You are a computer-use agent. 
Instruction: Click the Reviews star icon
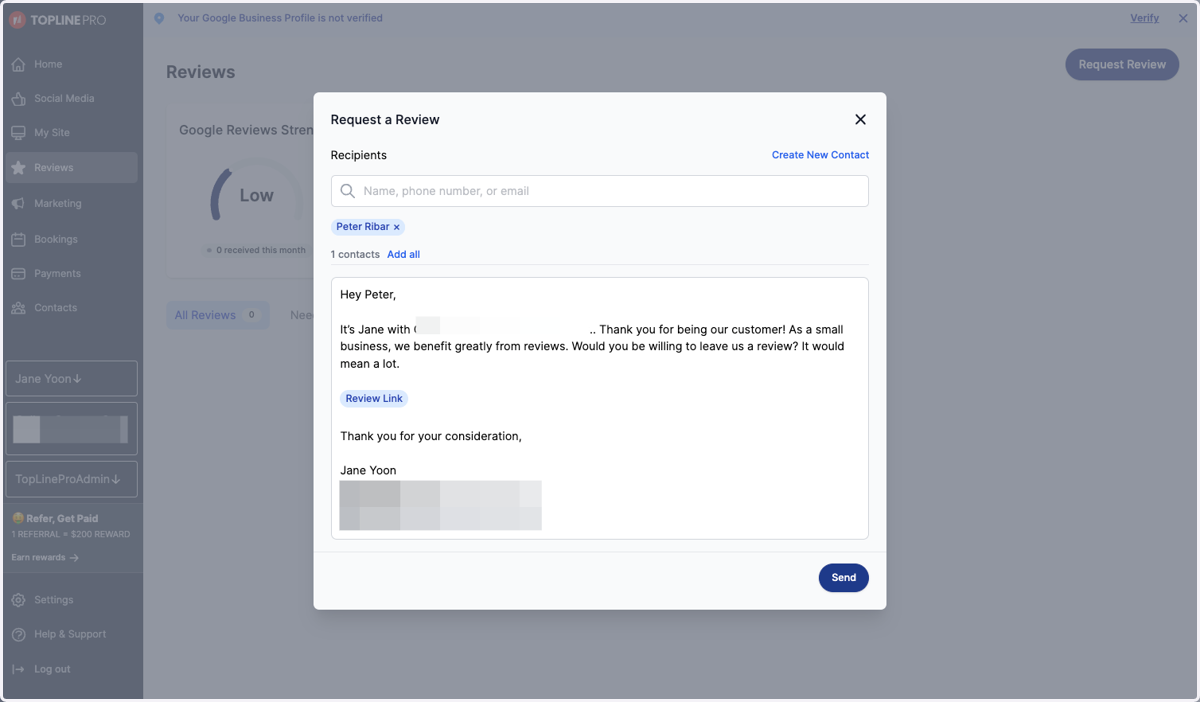coord(18,168)
